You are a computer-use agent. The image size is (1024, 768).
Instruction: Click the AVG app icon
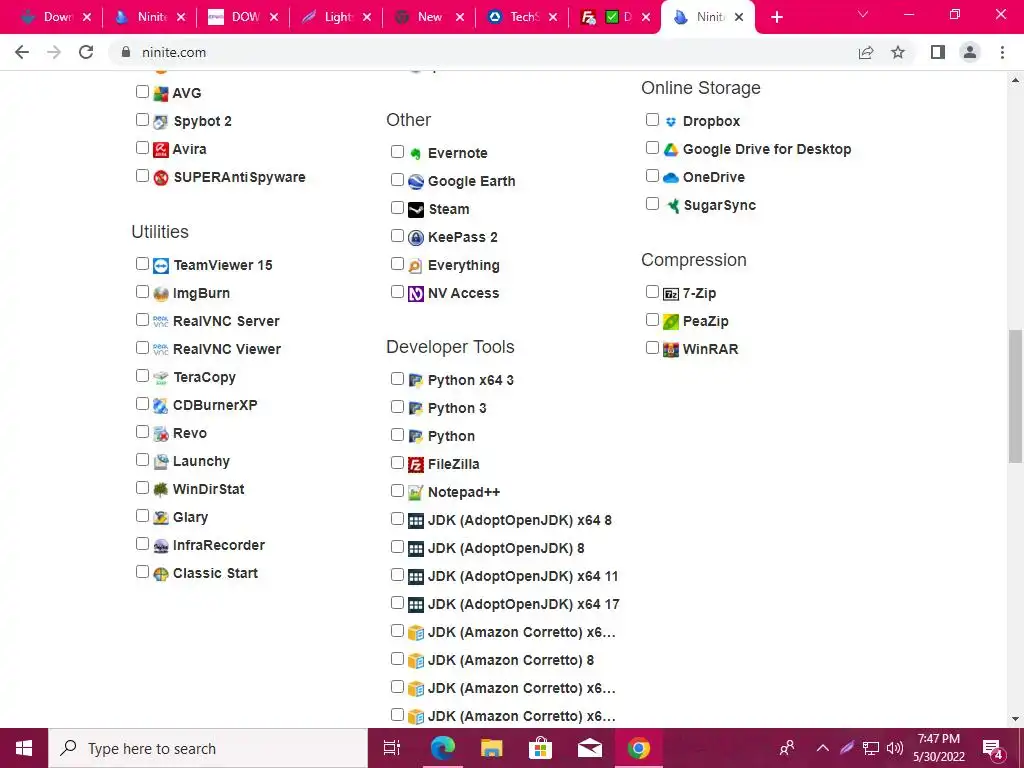click(161, 93)
